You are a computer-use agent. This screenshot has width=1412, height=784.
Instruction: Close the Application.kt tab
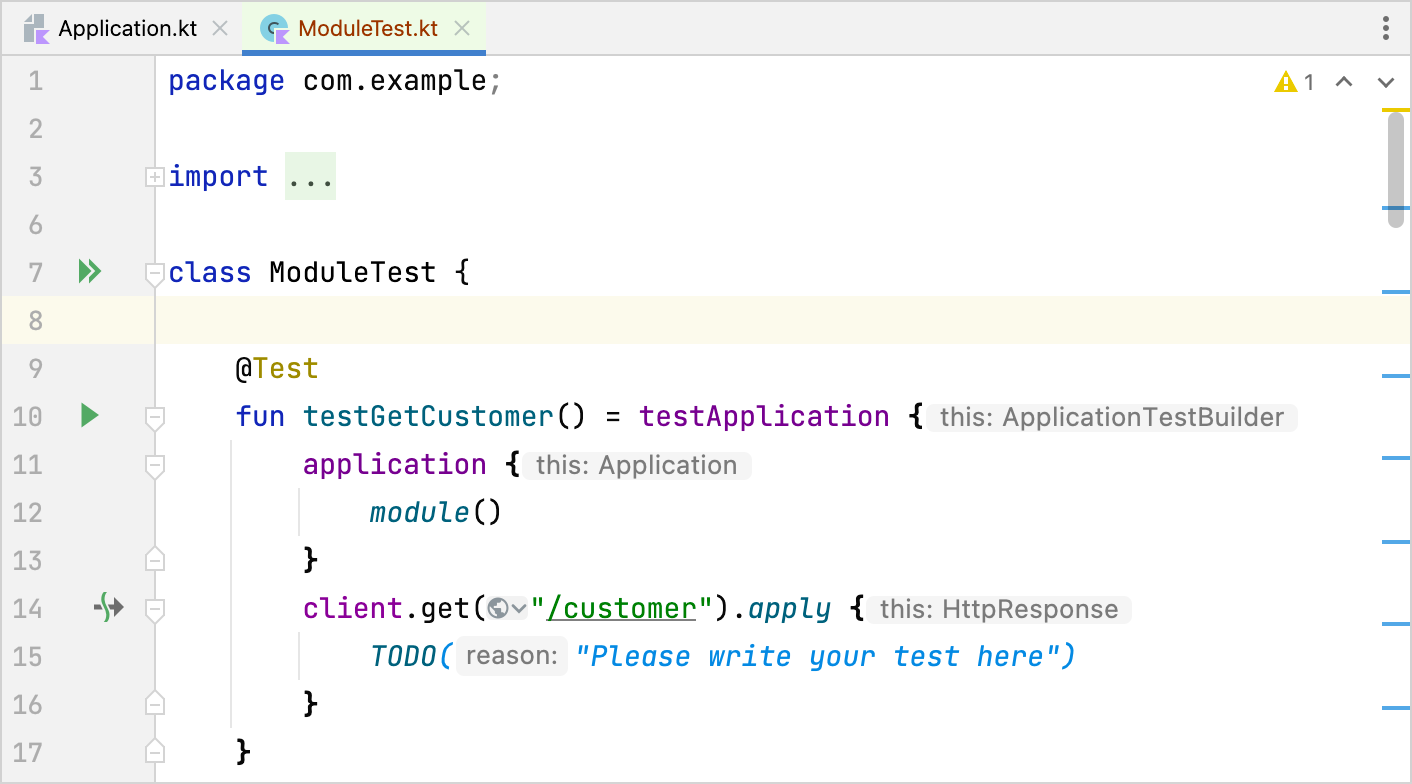click(219, 28)
